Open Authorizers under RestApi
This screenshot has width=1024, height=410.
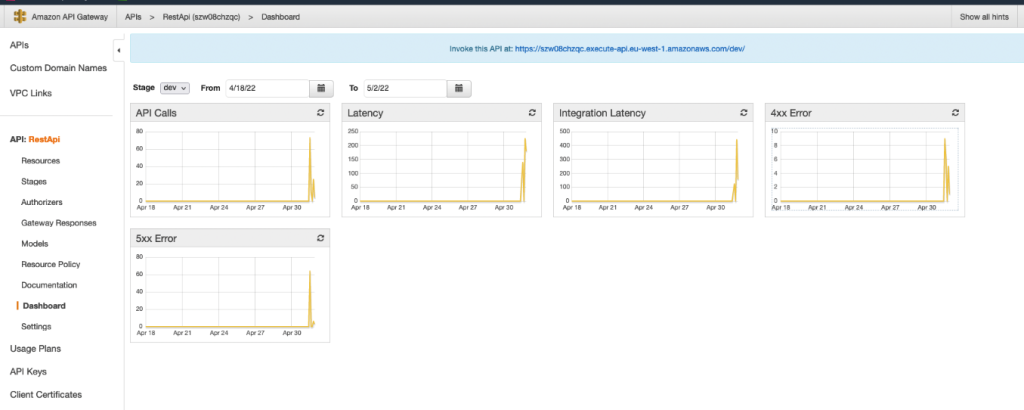[42, 202]
